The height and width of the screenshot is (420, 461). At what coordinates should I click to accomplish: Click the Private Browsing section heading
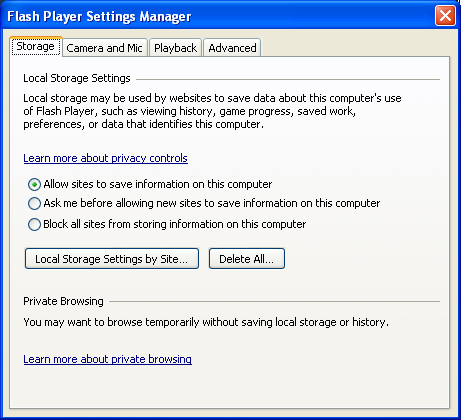click(x=63, y=301)
